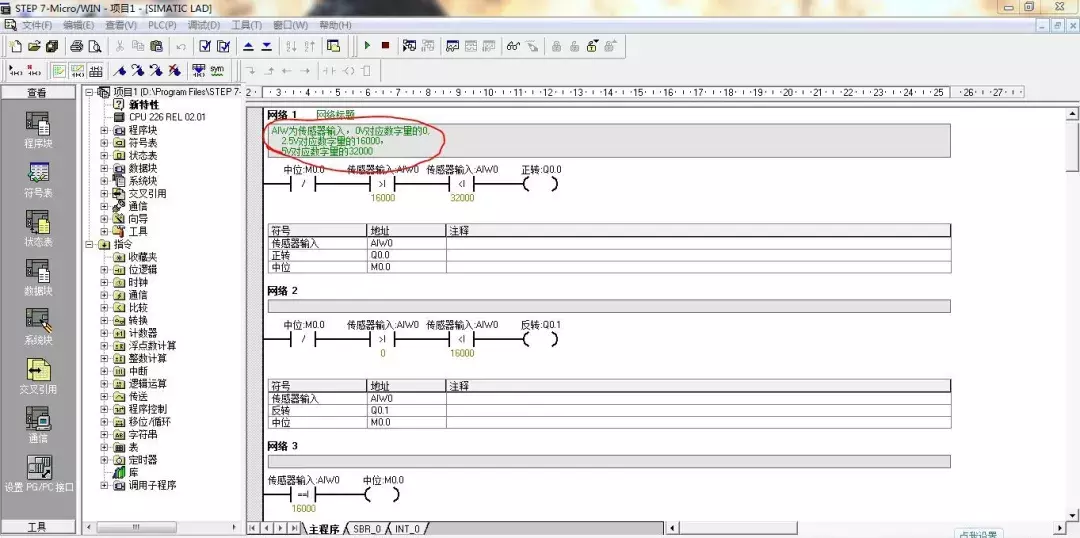Switch to the SBR_0 tab
The image size is (1080, 538).
click(x=367, y=529)
